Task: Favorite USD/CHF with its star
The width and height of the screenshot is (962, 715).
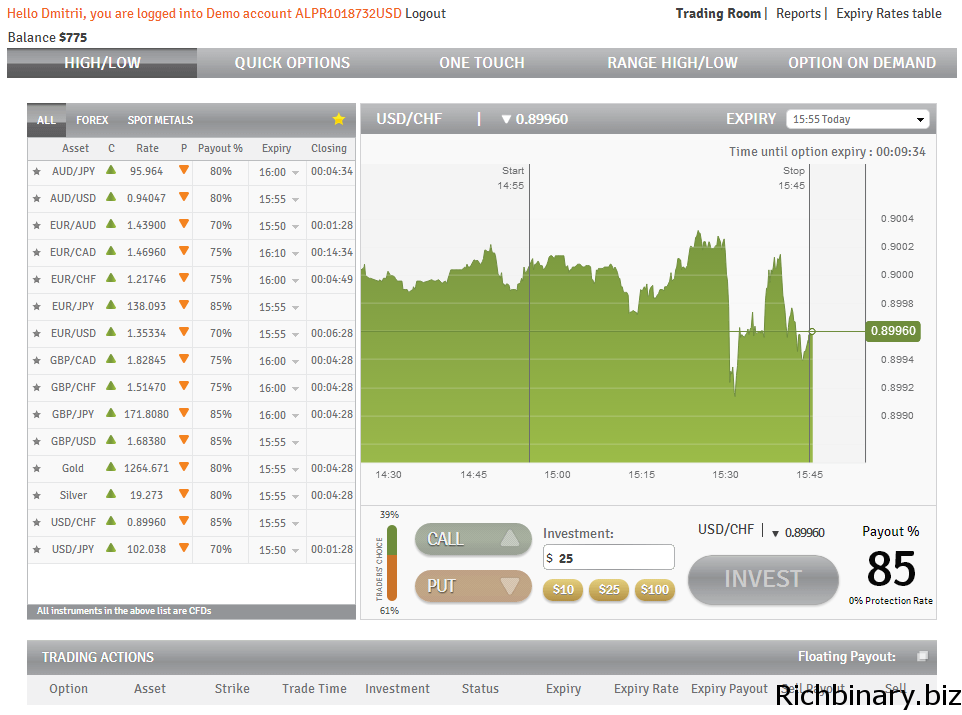Action: 37,523
